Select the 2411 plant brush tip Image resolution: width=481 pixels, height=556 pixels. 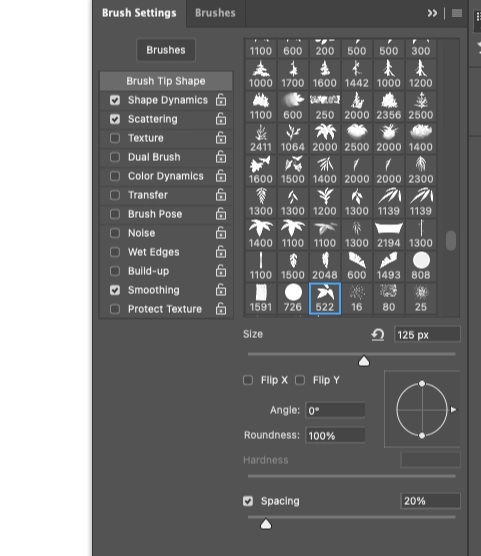coord(261,138)
